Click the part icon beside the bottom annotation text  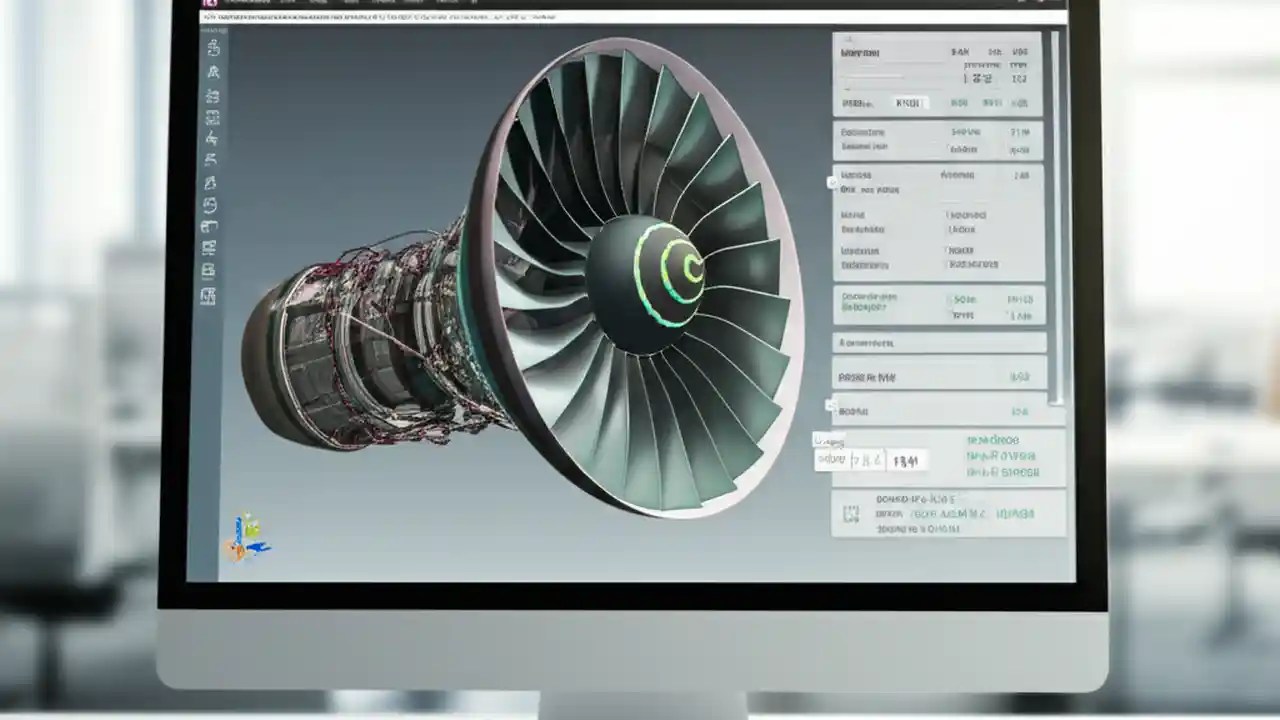pyautogui.click(x=851, y=513)
